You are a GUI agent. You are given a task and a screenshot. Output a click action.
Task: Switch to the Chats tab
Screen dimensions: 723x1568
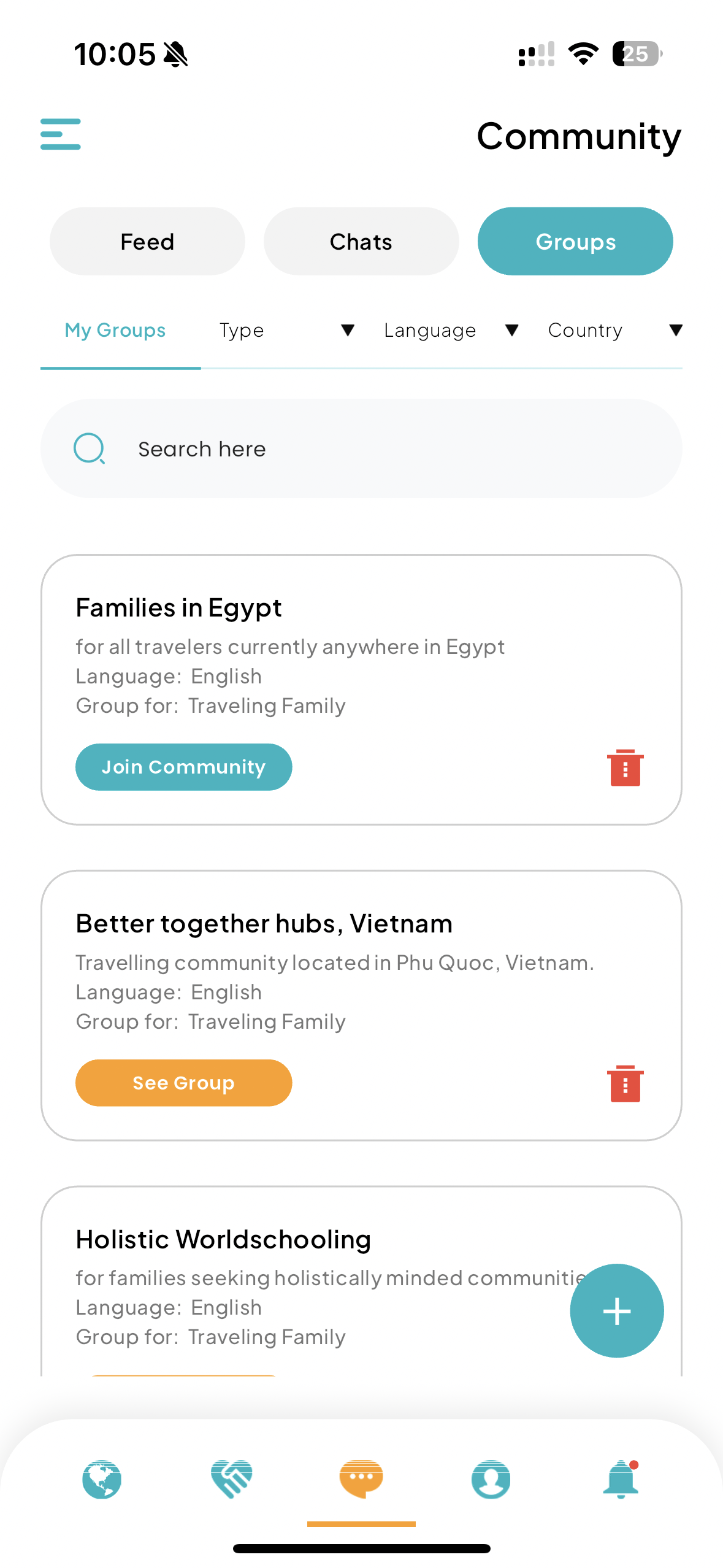click(x=361, y=241)
